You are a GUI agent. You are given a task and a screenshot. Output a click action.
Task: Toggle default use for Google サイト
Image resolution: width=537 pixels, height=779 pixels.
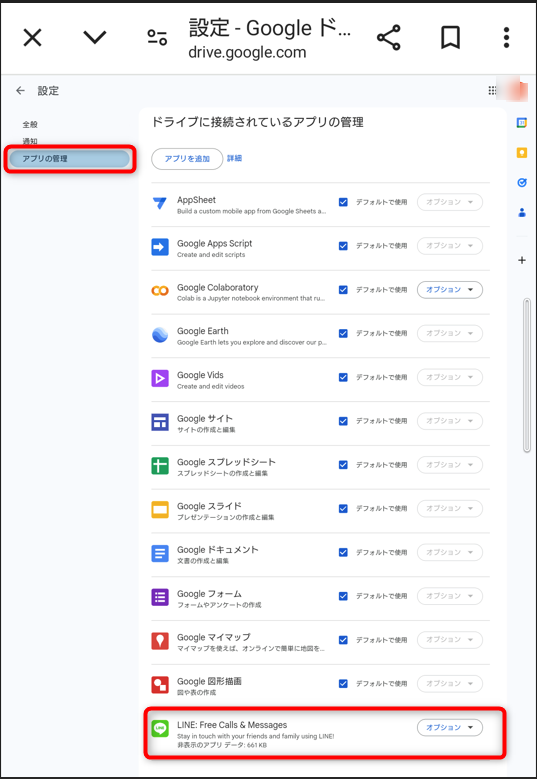[x=343, y=421]
